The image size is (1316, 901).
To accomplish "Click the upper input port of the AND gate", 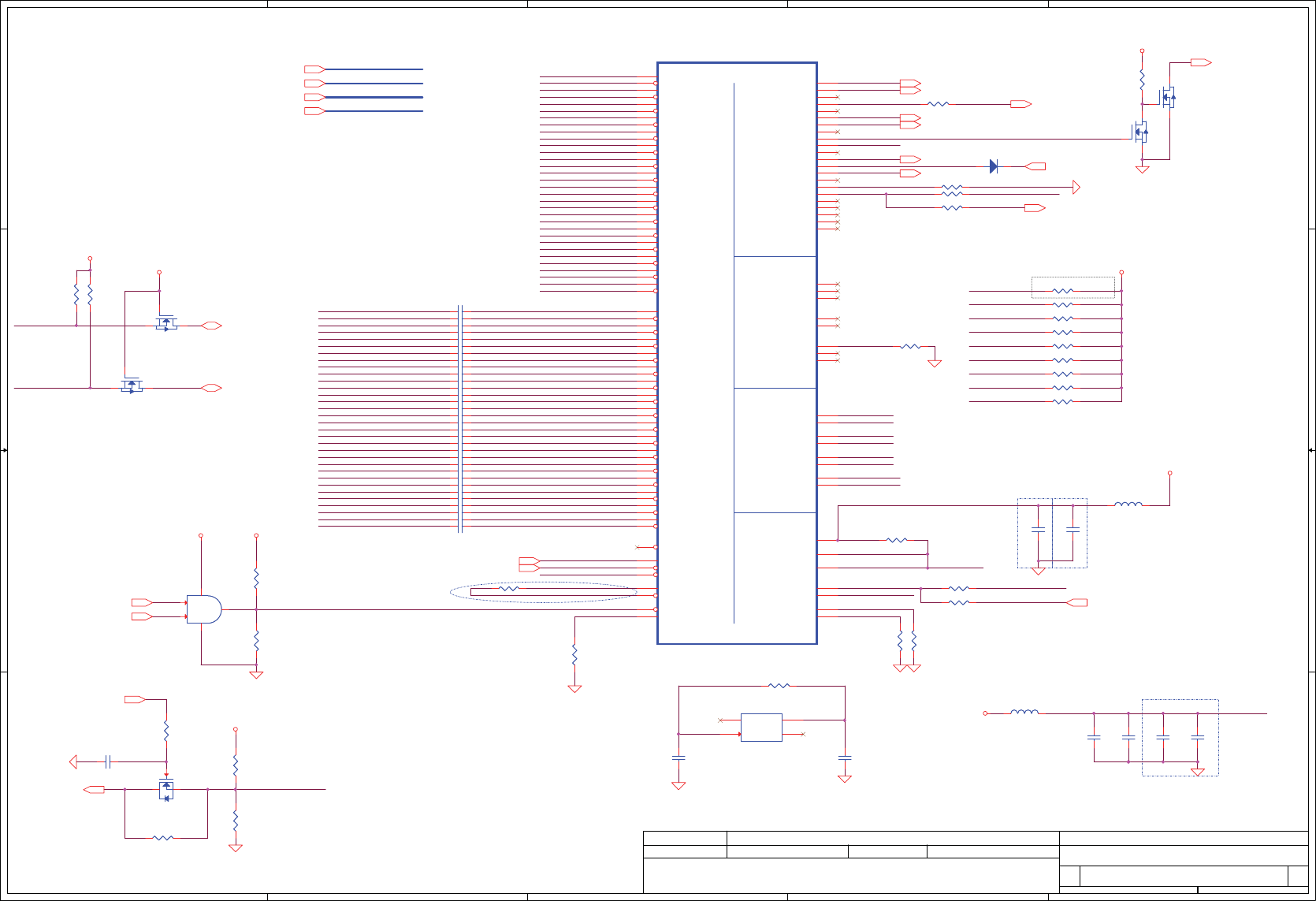I will tap(142, 602).
